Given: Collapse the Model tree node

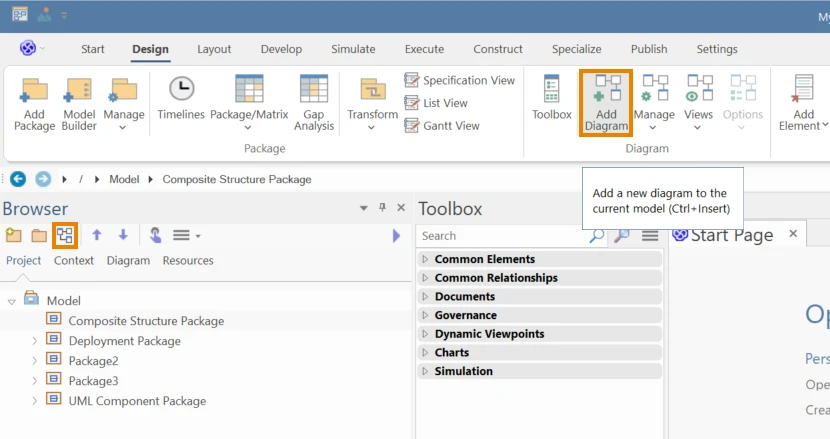Looking at the screenshot, I should click(x=12, y=301).
